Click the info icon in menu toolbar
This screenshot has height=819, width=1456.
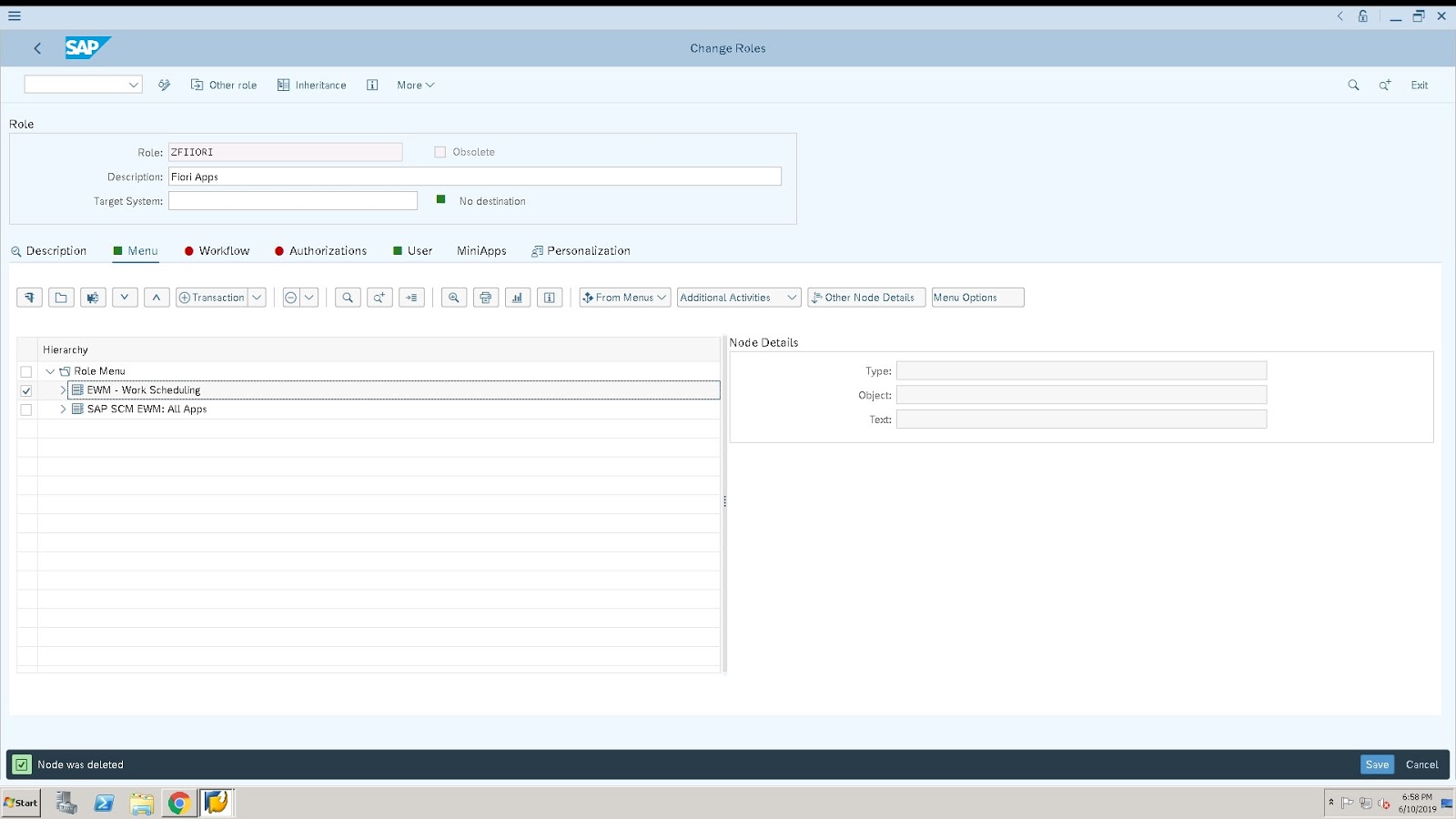pyautogui.click(x=550, y=298)
